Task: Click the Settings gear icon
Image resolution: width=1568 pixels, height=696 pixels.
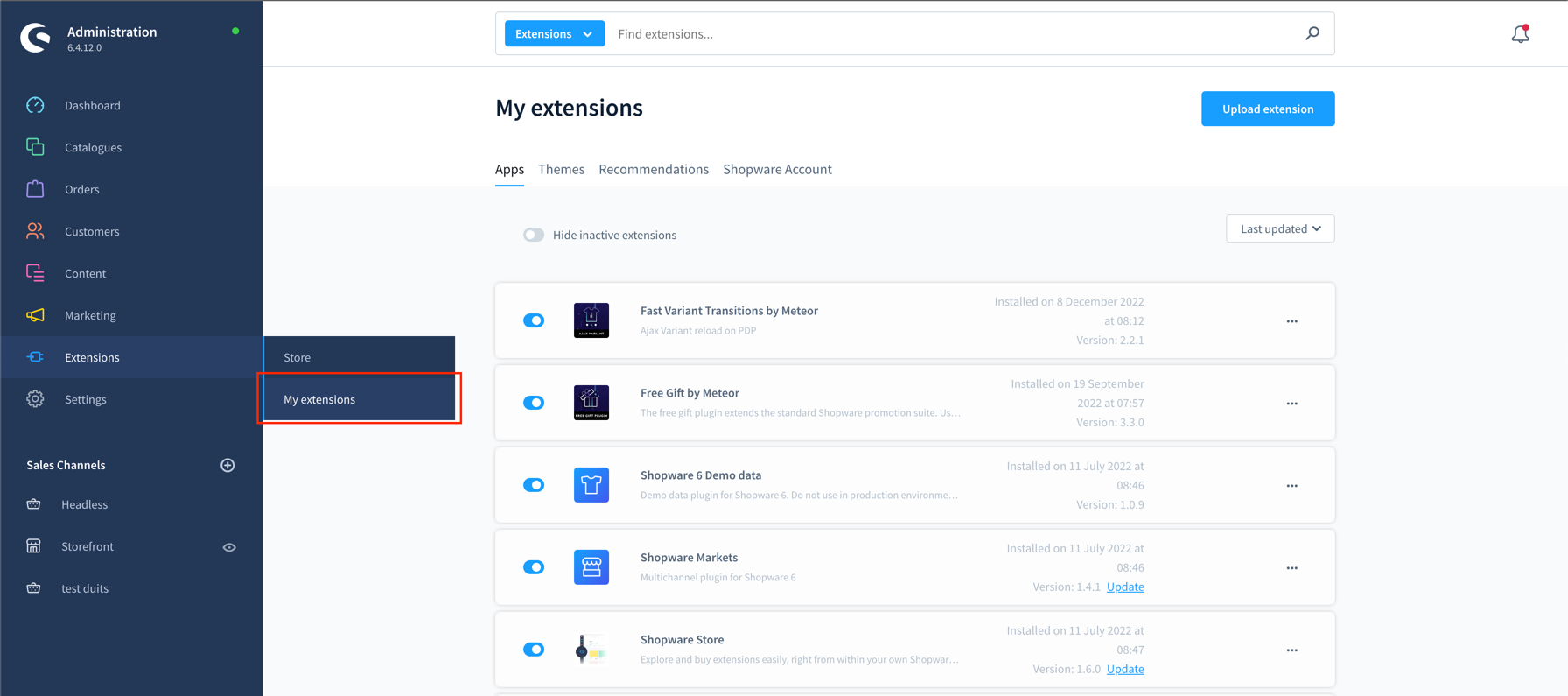Action: click(35, 399)
